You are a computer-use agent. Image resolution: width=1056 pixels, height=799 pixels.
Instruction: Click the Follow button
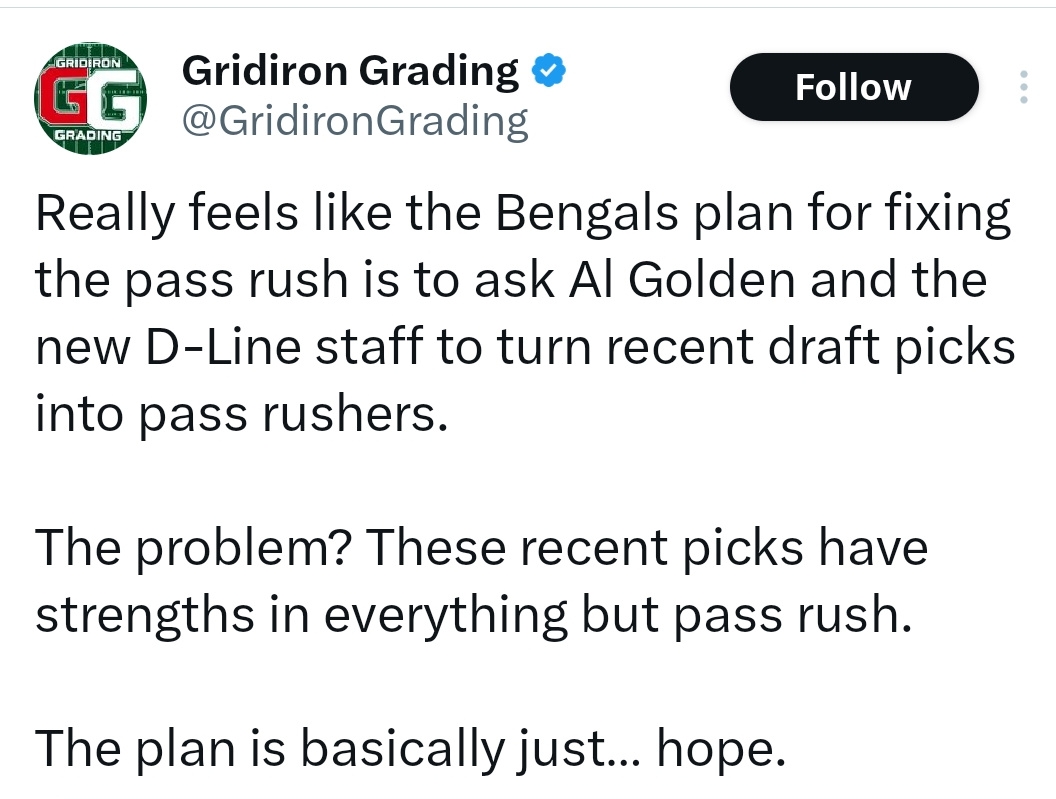click(854, 87)
